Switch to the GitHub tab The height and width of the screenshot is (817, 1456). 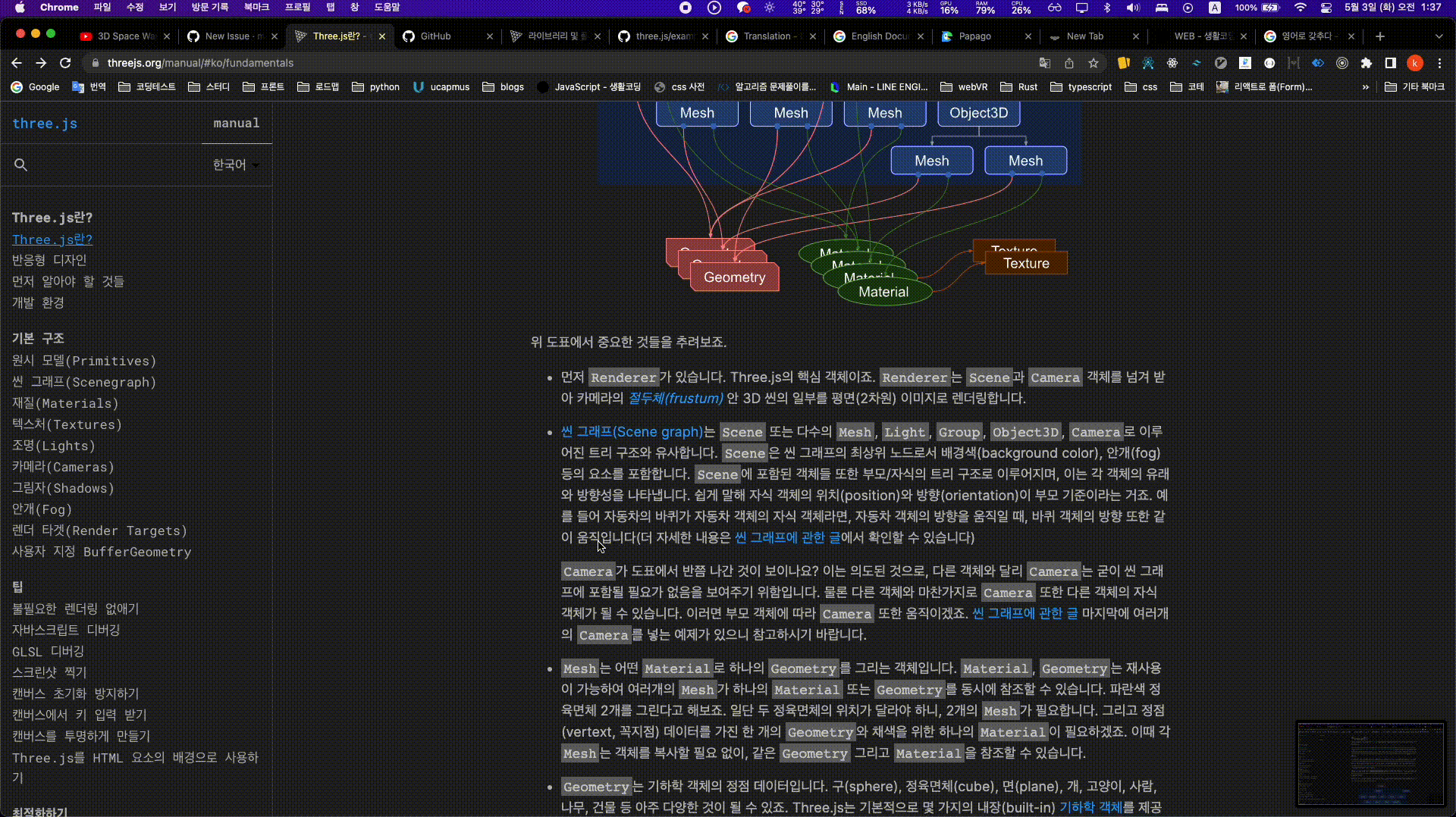tap(446, 36)
